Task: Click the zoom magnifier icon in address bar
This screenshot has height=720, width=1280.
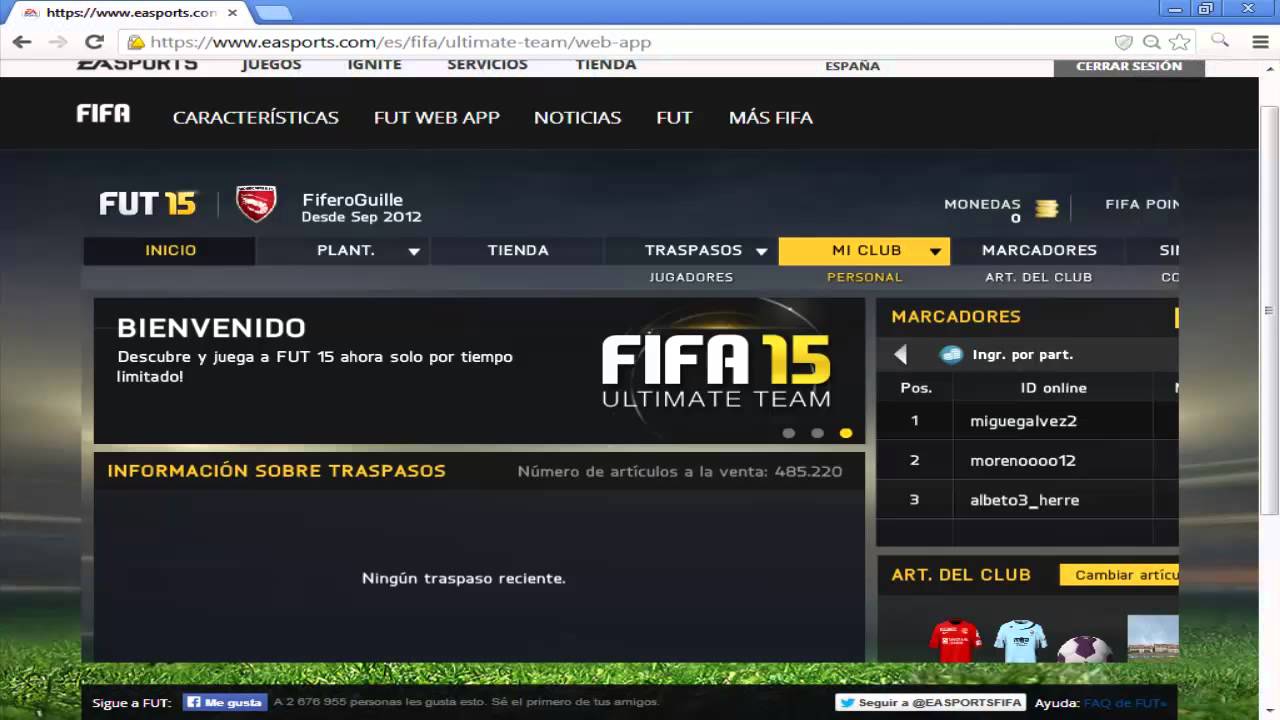Action: tap(1152, 42)
